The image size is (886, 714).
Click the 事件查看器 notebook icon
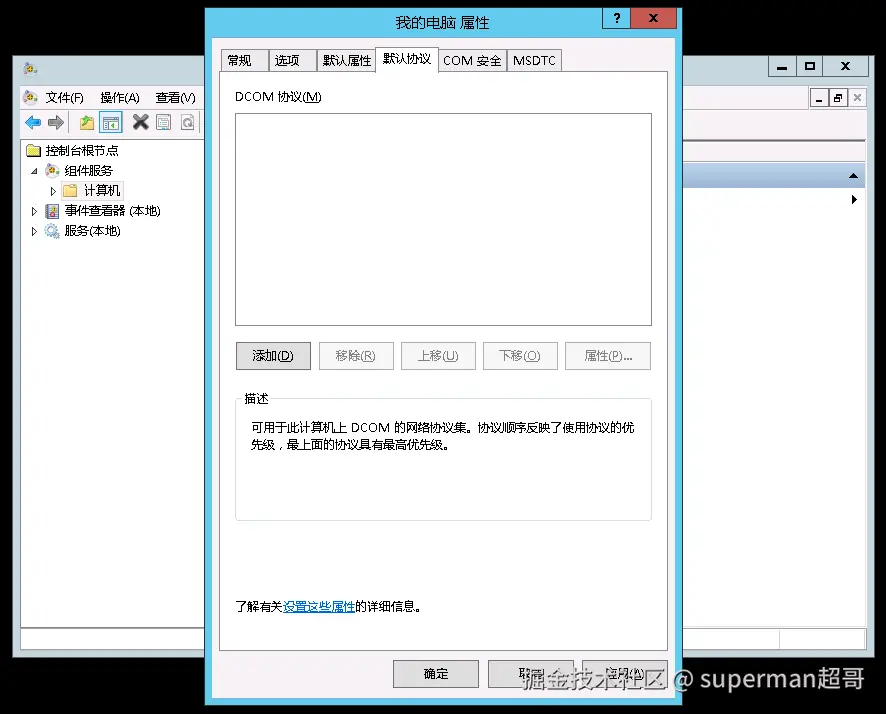click(x=52, y=211)
